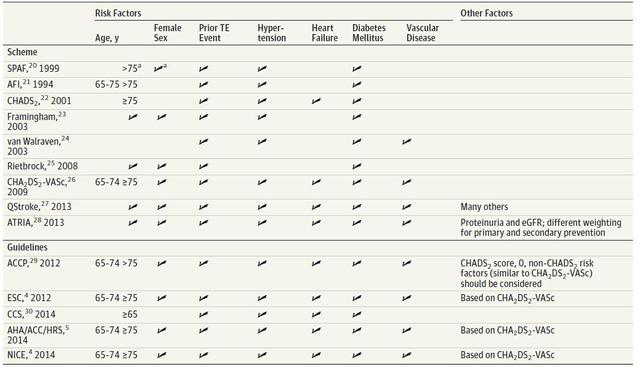Click the Diabetes Mellitus column header
This screenshot has height=367, width=640.
369,33
